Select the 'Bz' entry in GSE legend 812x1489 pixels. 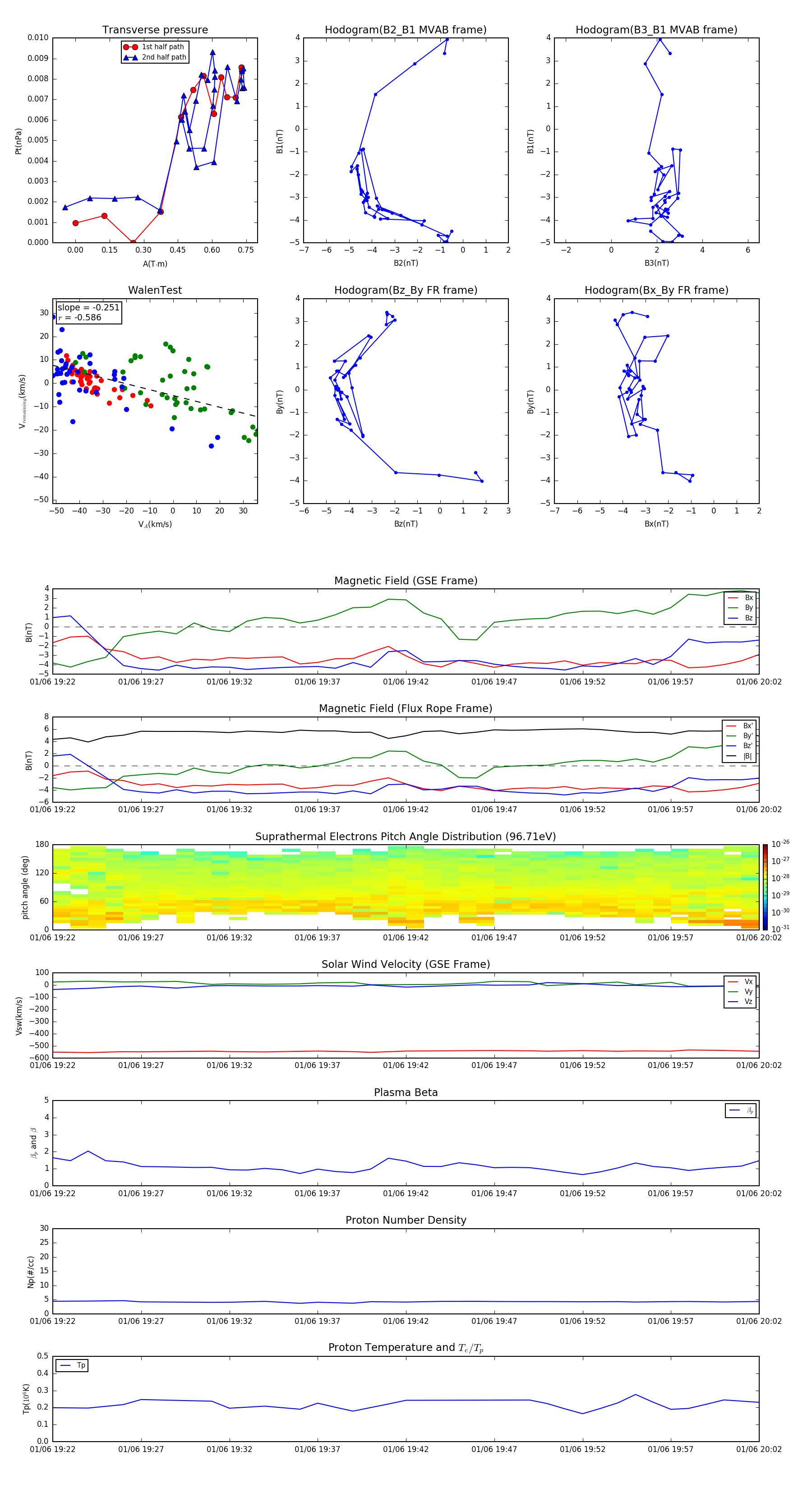tap(740, 618)
